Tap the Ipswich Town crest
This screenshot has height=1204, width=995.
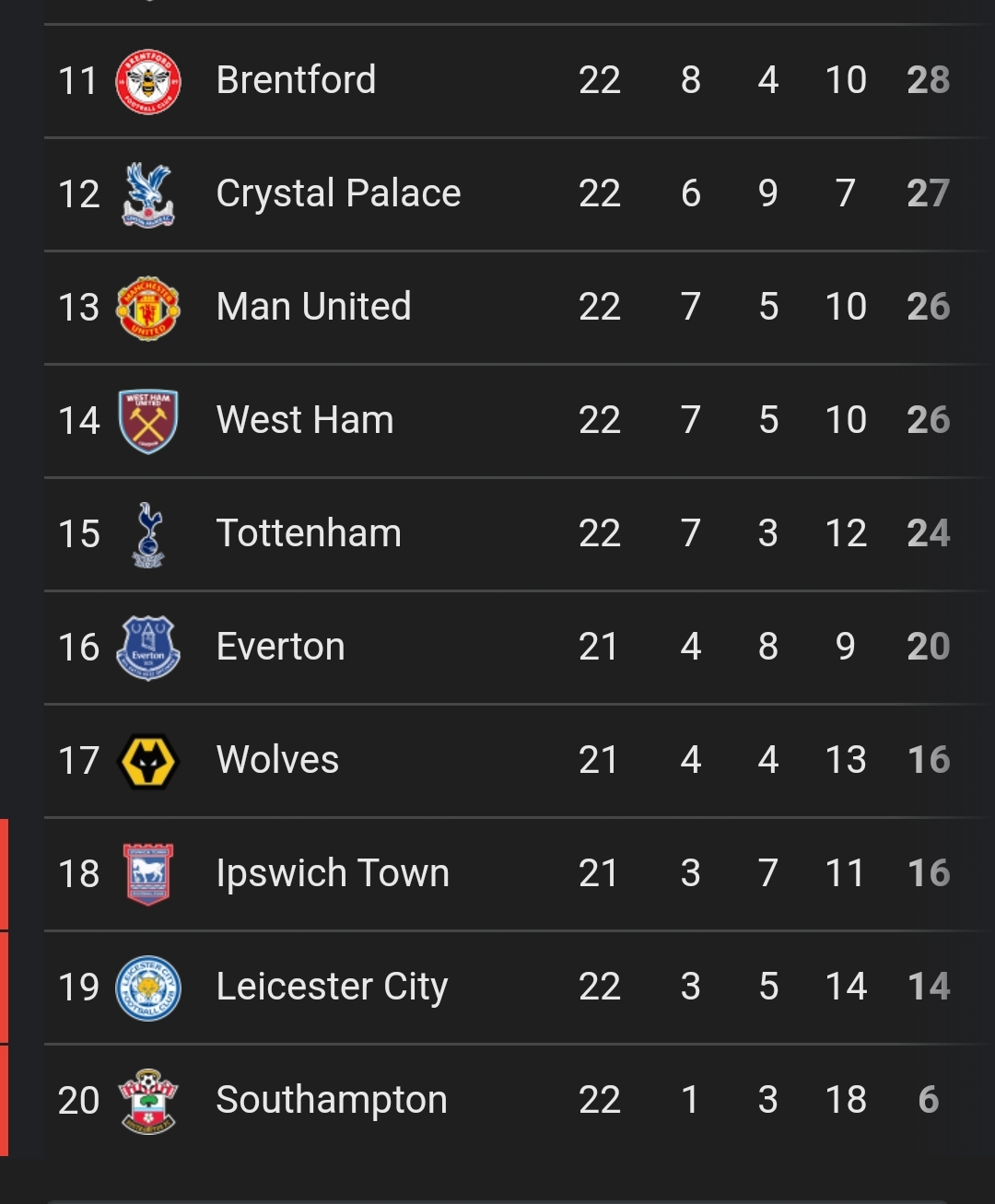[x=148, y=874]
